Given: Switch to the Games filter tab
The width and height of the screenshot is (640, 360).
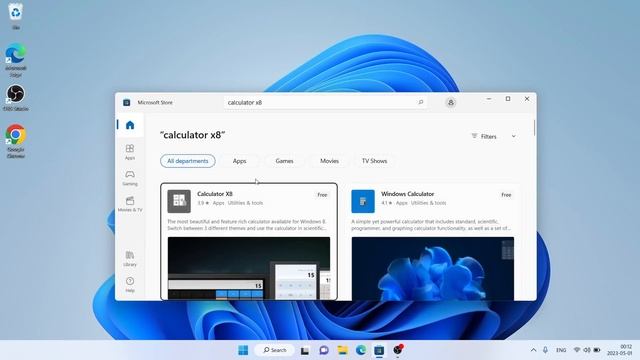Looking at the screenshot, I should pyautogui.click(x=284, y=161).
